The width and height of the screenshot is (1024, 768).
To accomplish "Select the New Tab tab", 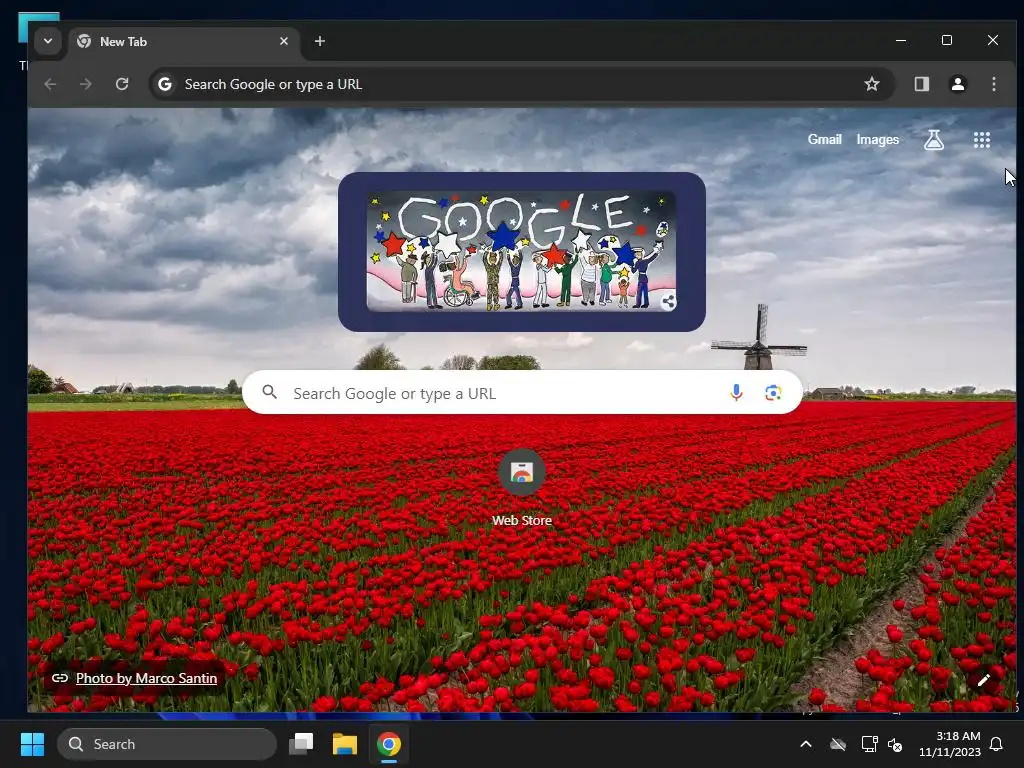I will [x=184, y=42].
